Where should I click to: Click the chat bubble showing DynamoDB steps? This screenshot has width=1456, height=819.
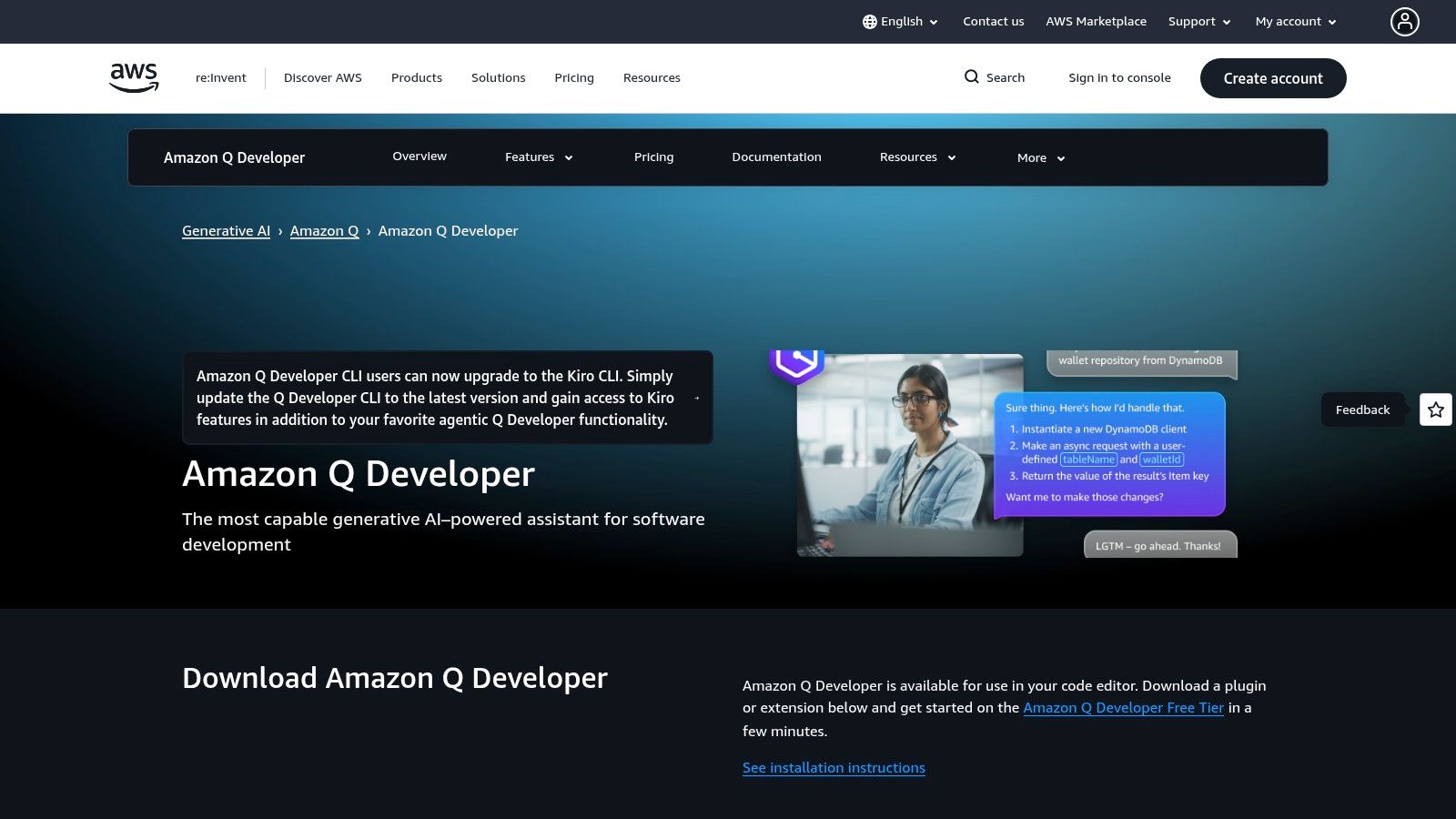coord(1110,453)
